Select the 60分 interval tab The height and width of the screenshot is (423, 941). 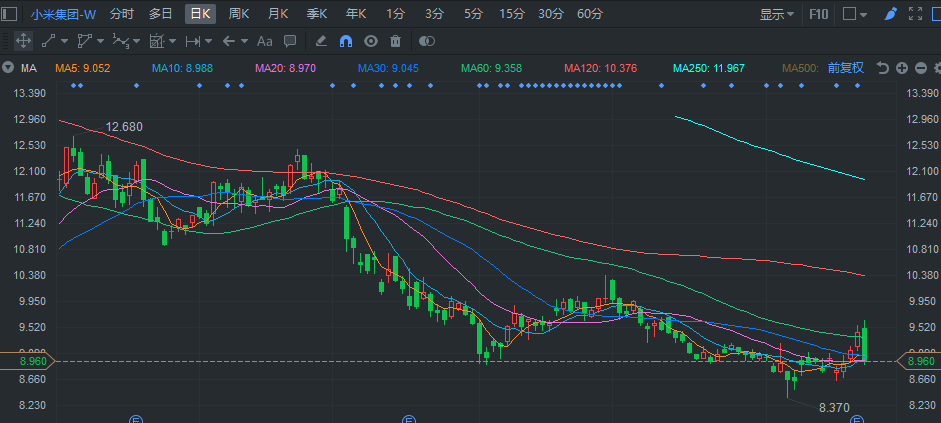click(590, 14)
